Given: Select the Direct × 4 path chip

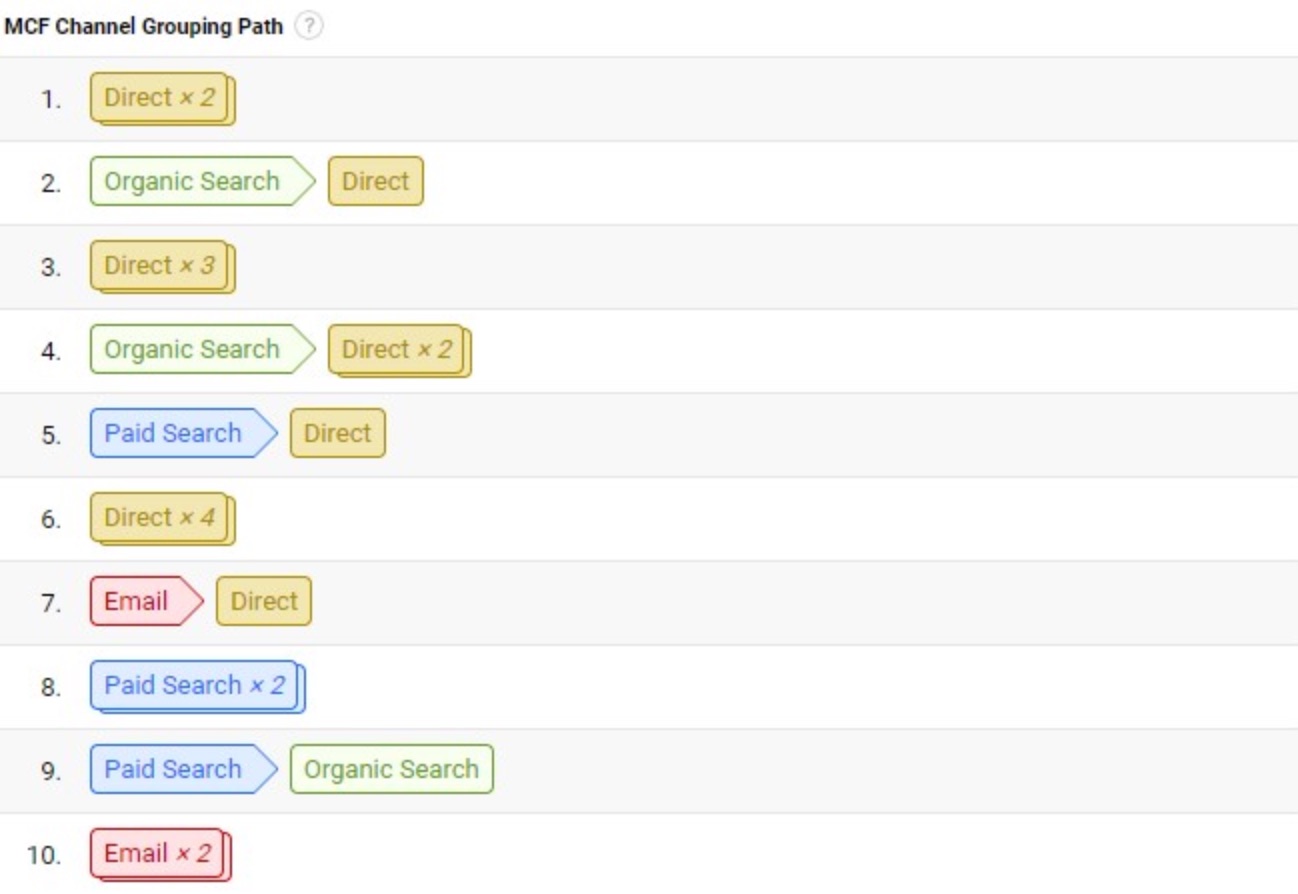Looking at the screenshot, I should coord(162,518).
